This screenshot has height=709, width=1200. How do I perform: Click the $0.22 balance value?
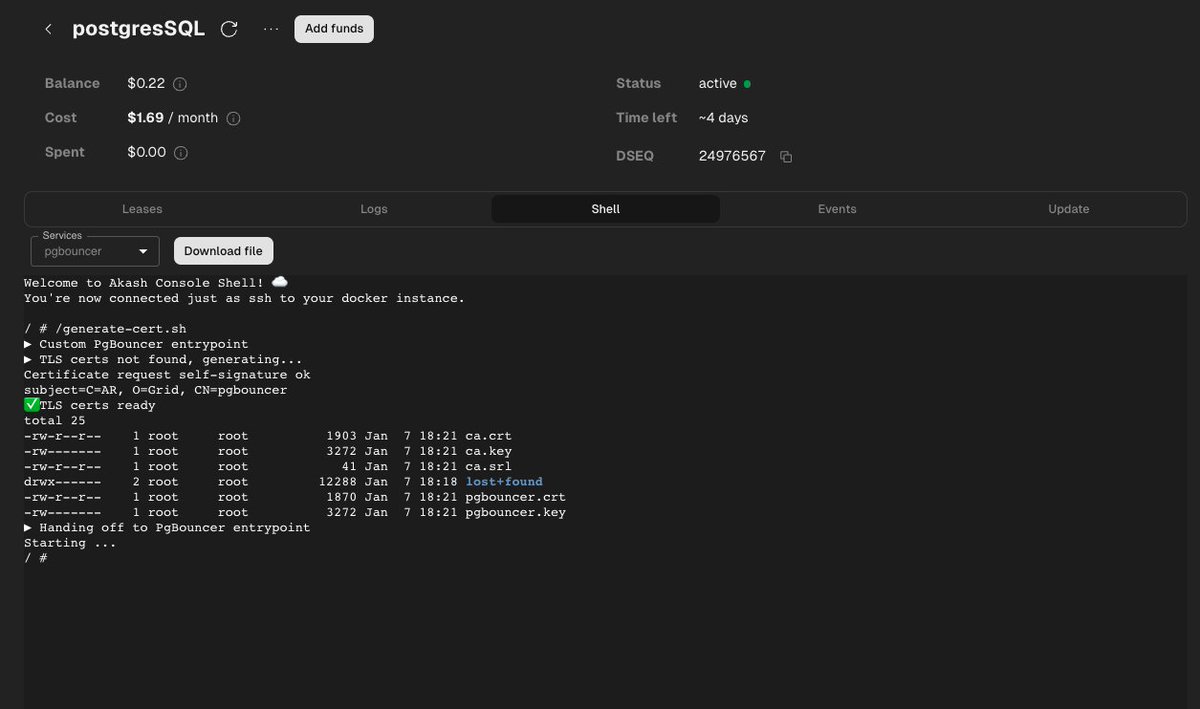pyautogui.click(x=146, y=84)
